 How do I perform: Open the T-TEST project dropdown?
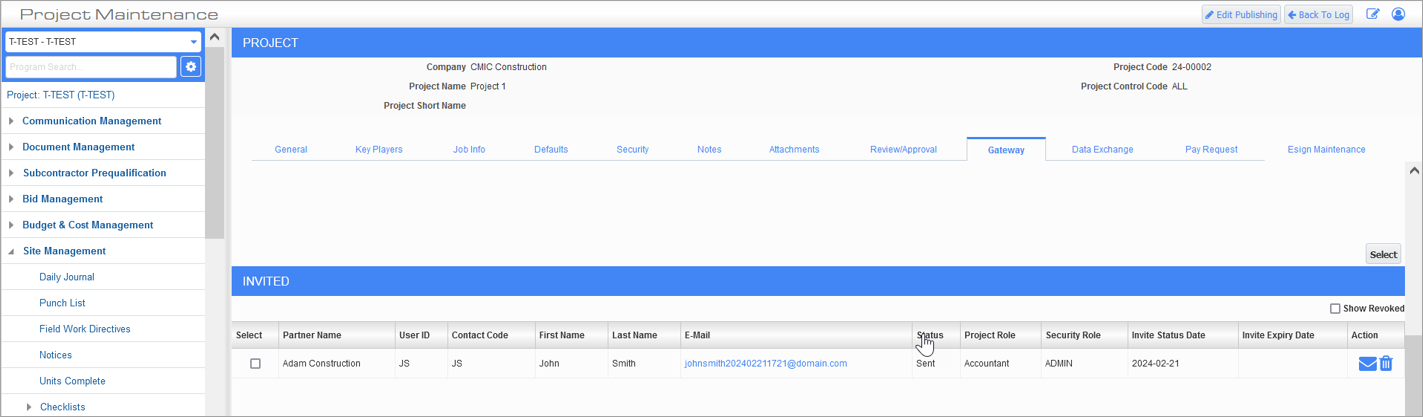click(x=103, y=42)
